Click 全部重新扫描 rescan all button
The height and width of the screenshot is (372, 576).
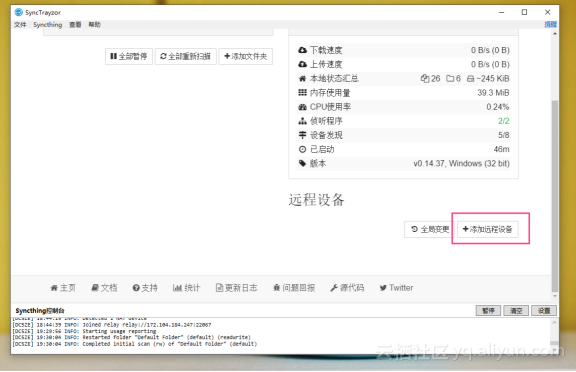(x=186, y=56)
